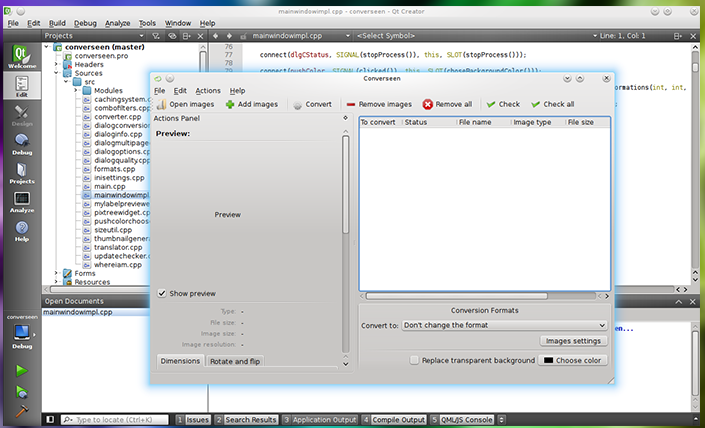Open converseen Debug kit selector
Viewport: 705px width, 428px height.
click(22, 332)
